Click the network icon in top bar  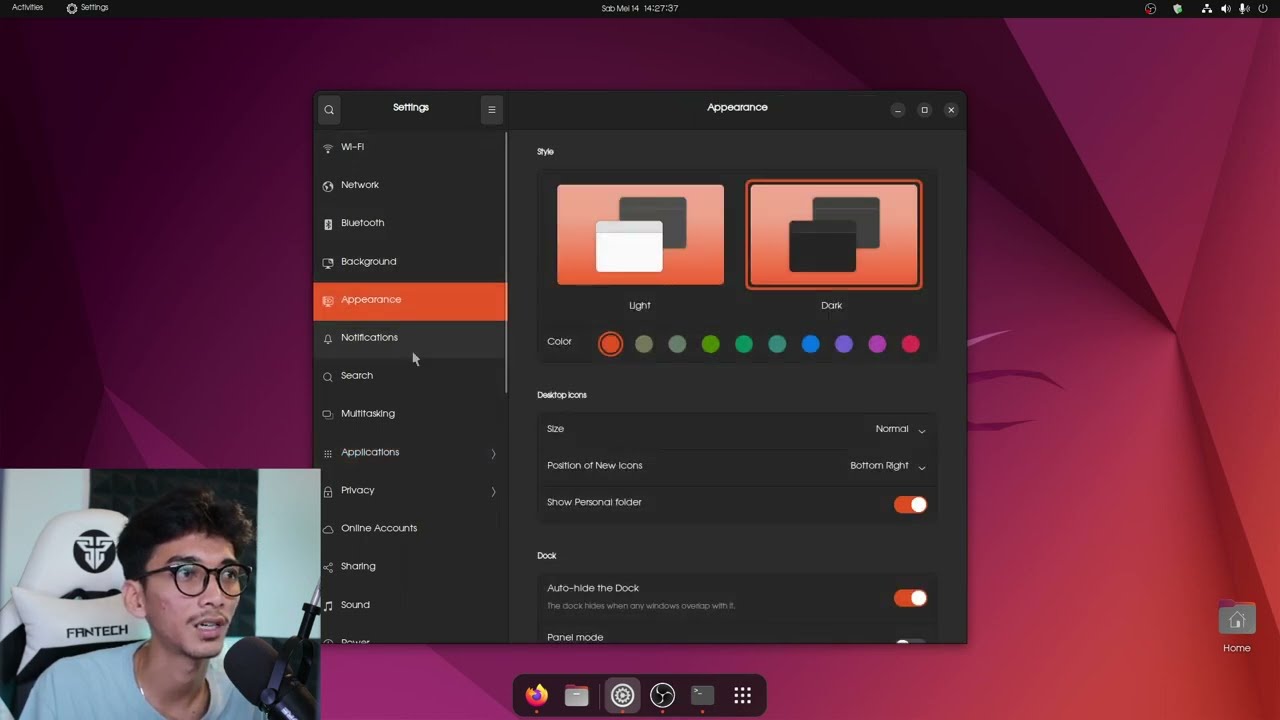coord(1207,8)
